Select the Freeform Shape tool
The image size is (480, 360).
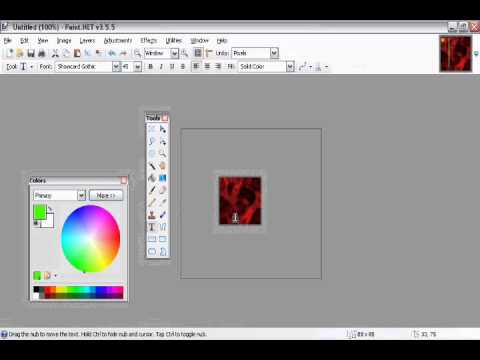click(x=163, y=251)
